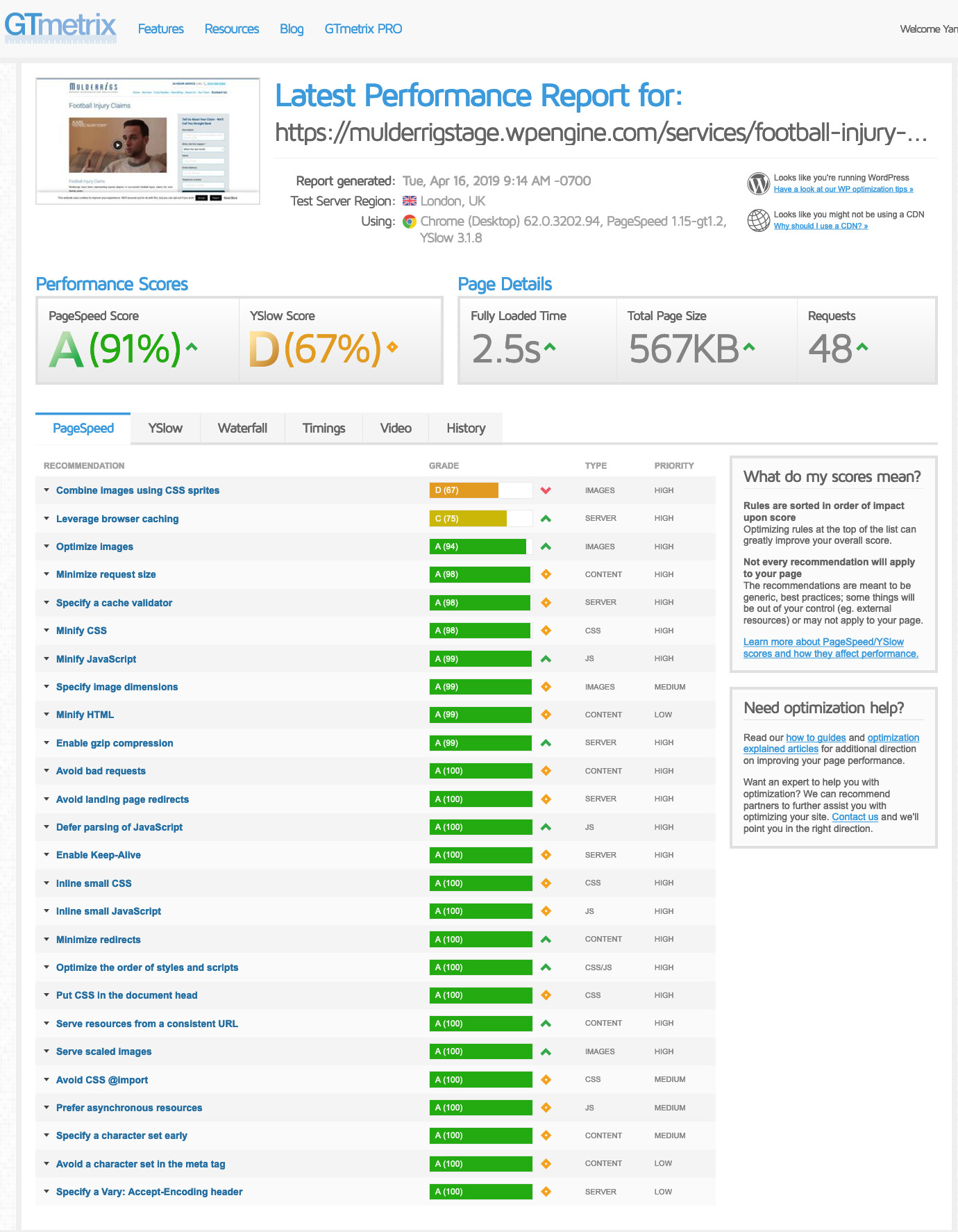
Task: Click orange diamond for Specify a cache validator
Action: pyautogui.click(x=546, y=603)
